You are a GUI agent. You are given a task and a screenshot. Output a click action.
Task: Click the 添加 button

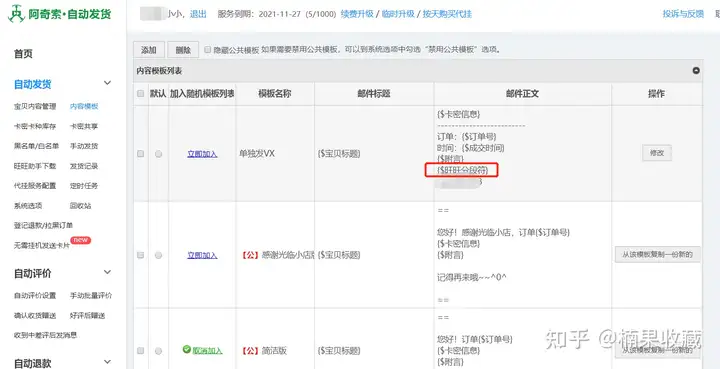[148, 50]
